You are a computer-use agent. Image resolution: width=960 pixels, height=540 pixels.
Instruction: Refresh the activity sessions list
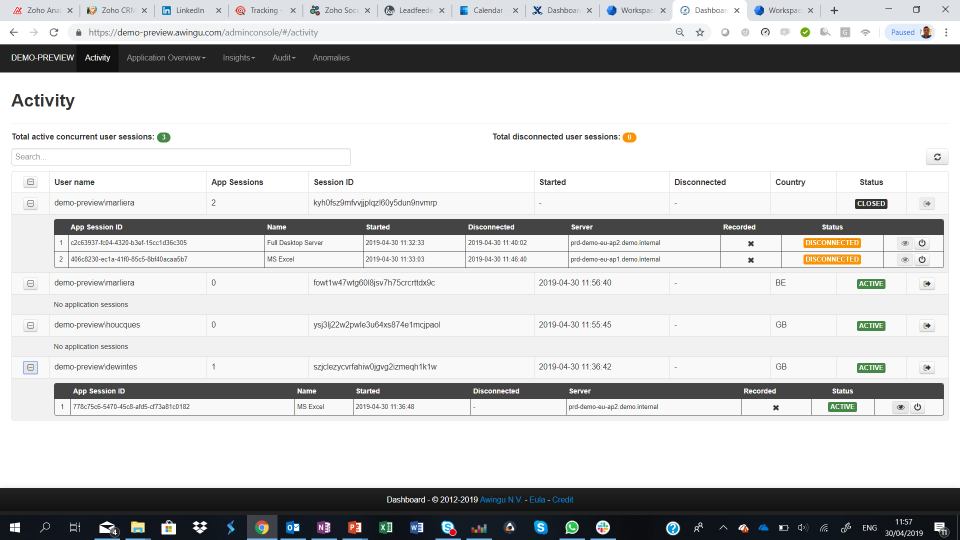coord(937,157)
